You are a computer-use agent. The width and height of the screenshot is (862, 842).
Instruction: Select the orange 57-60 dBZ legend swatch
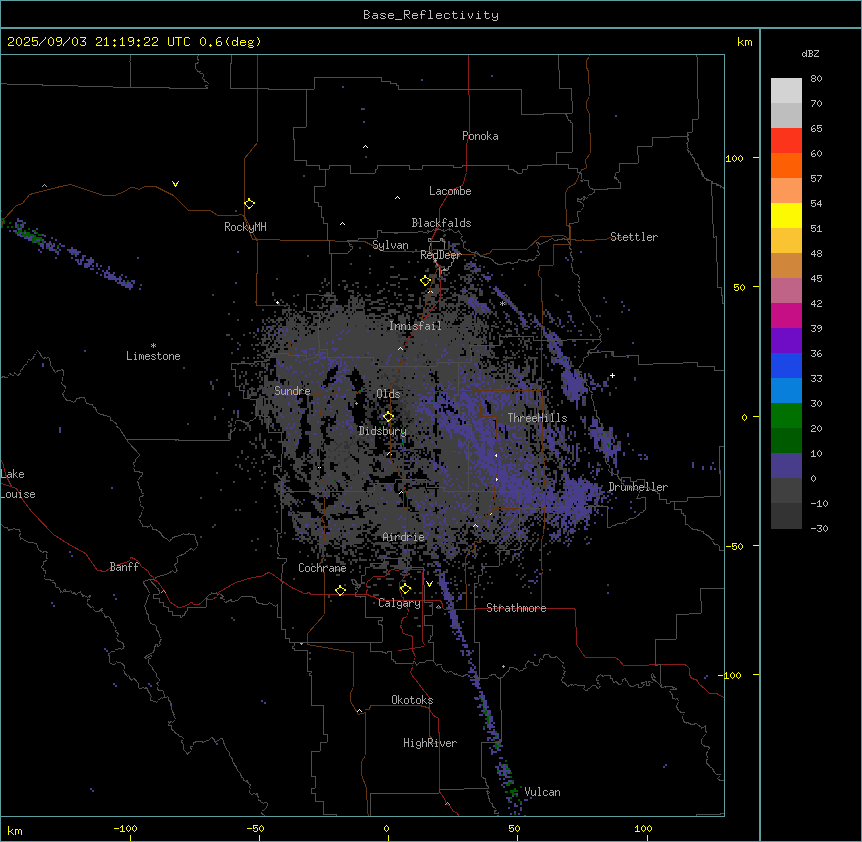point(786,165)
